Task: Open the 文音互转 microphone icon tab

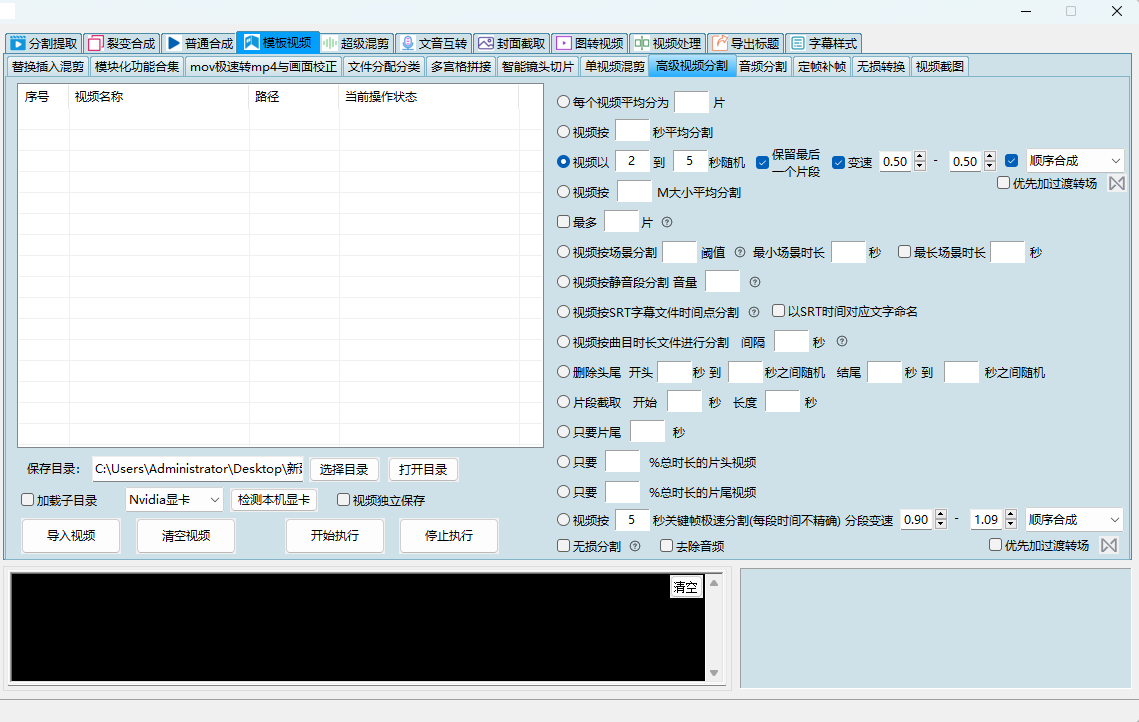Action: (x=407, y=44)
